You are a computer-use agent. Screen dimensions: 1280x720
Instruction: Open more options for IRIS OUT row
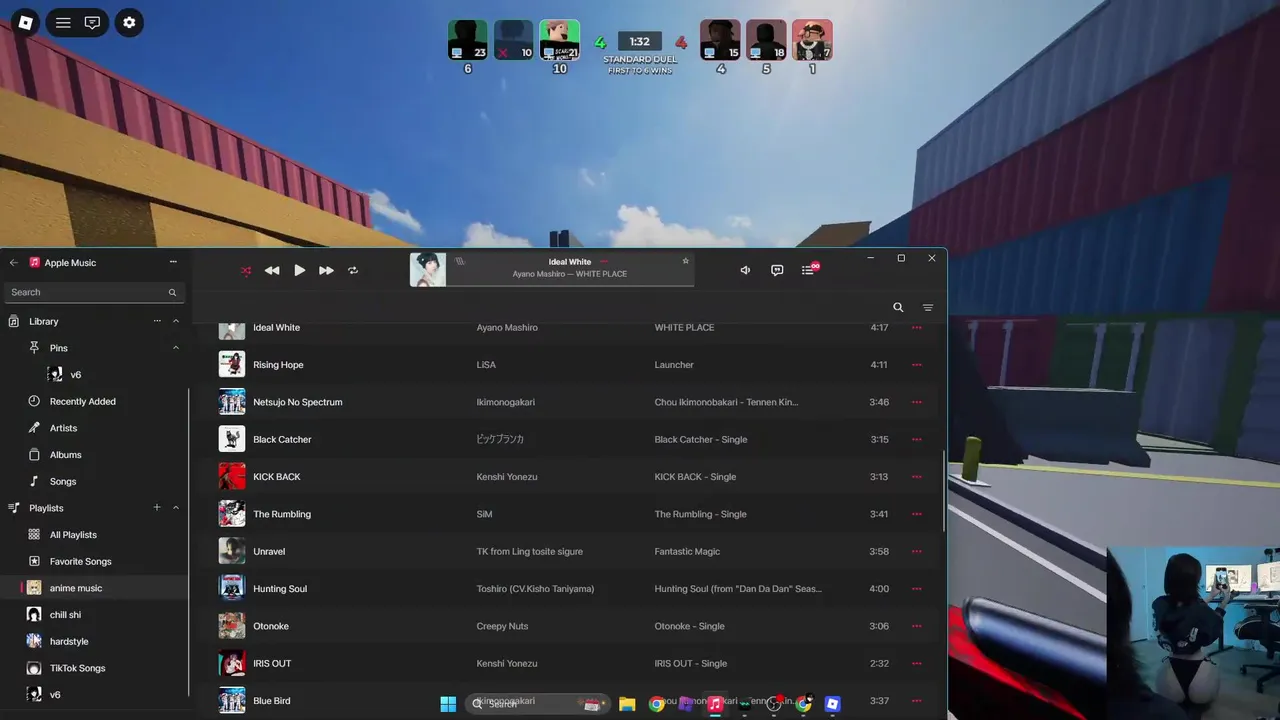[916, 664]
